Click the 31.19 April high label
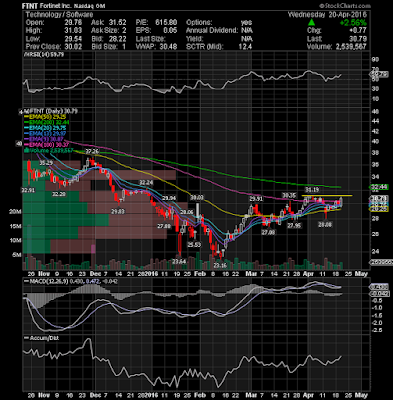The image size is (393, 400). pyautogui.click(x=312, y=190)
